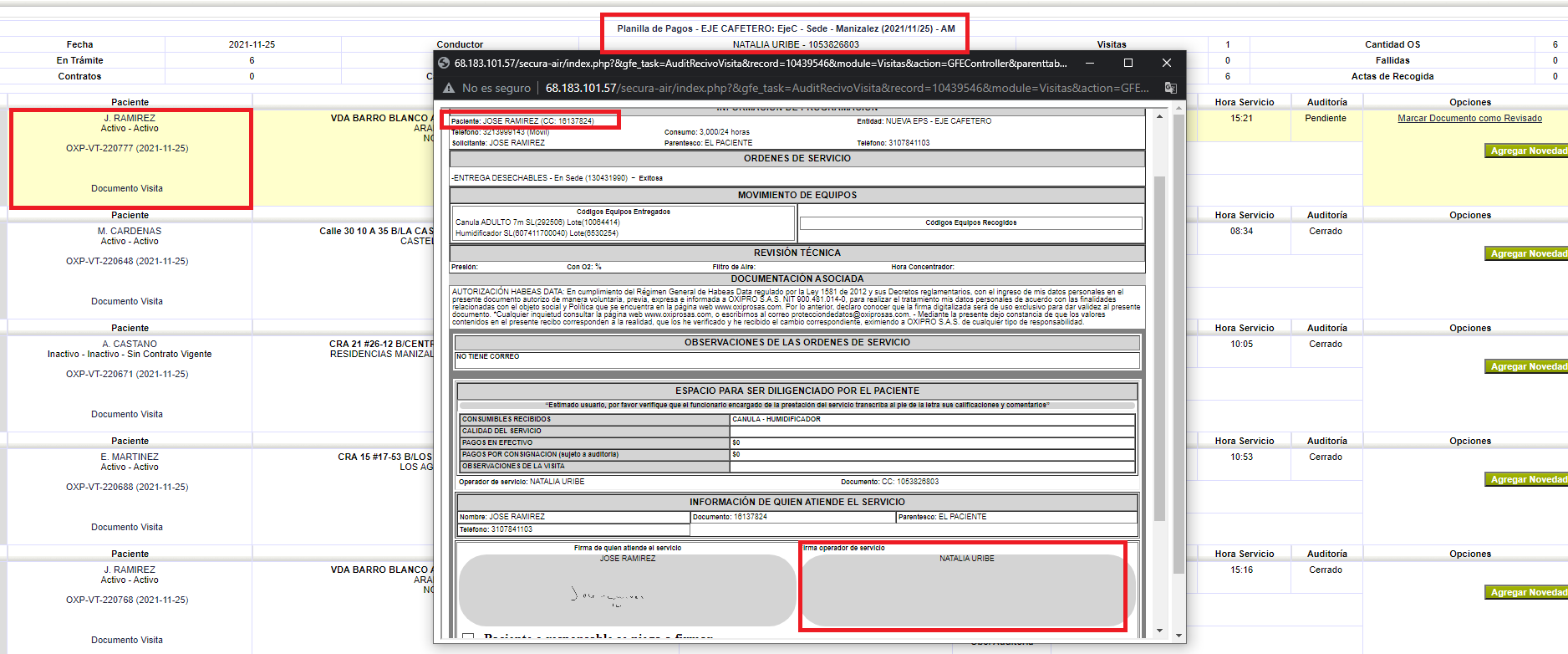Click the 'Actas de Recogida' label

point(1392,76)
